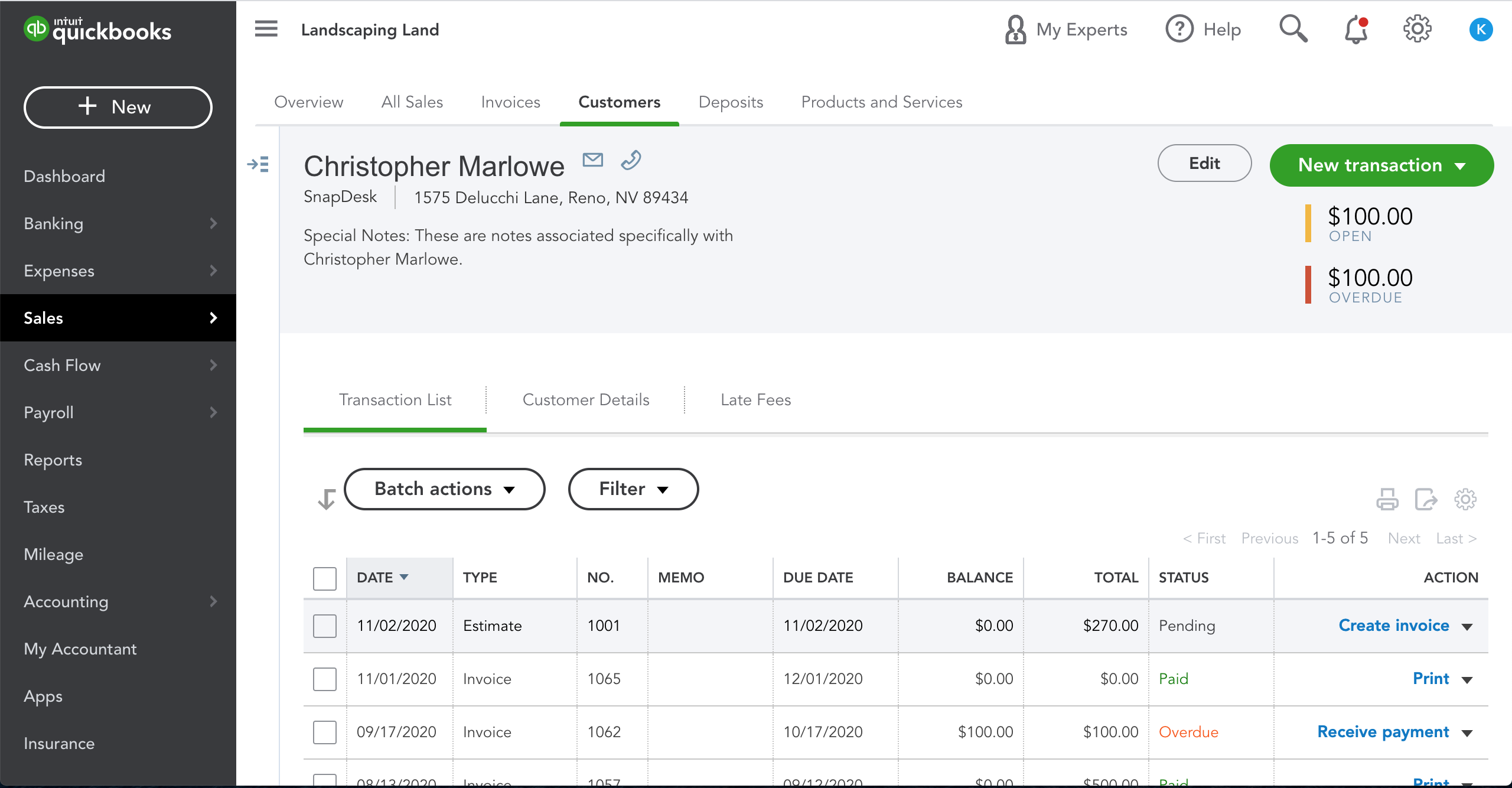The image size is (1512, 788).
Task: Select all transactions checkbox
Action: pyautogui.click(x=325, y=578)
